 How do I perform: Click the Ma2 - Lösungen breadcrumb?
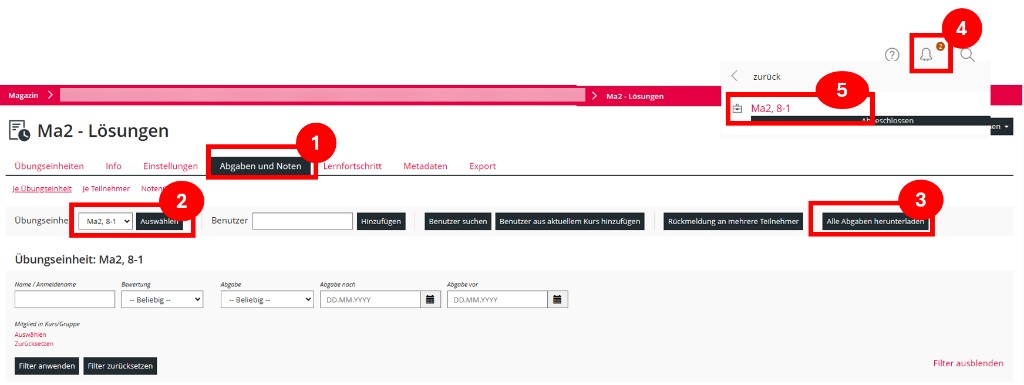635,96
